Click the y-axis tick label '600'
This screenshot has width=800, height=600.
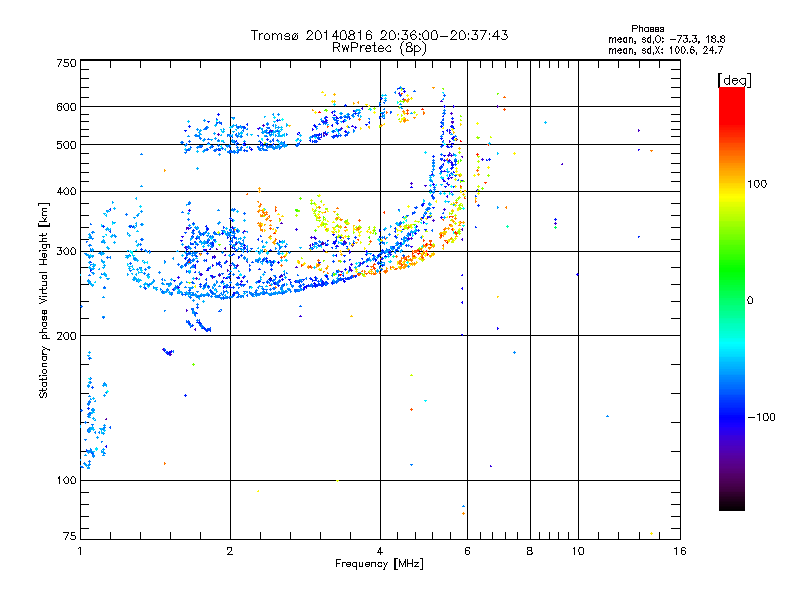click(66, 107)
